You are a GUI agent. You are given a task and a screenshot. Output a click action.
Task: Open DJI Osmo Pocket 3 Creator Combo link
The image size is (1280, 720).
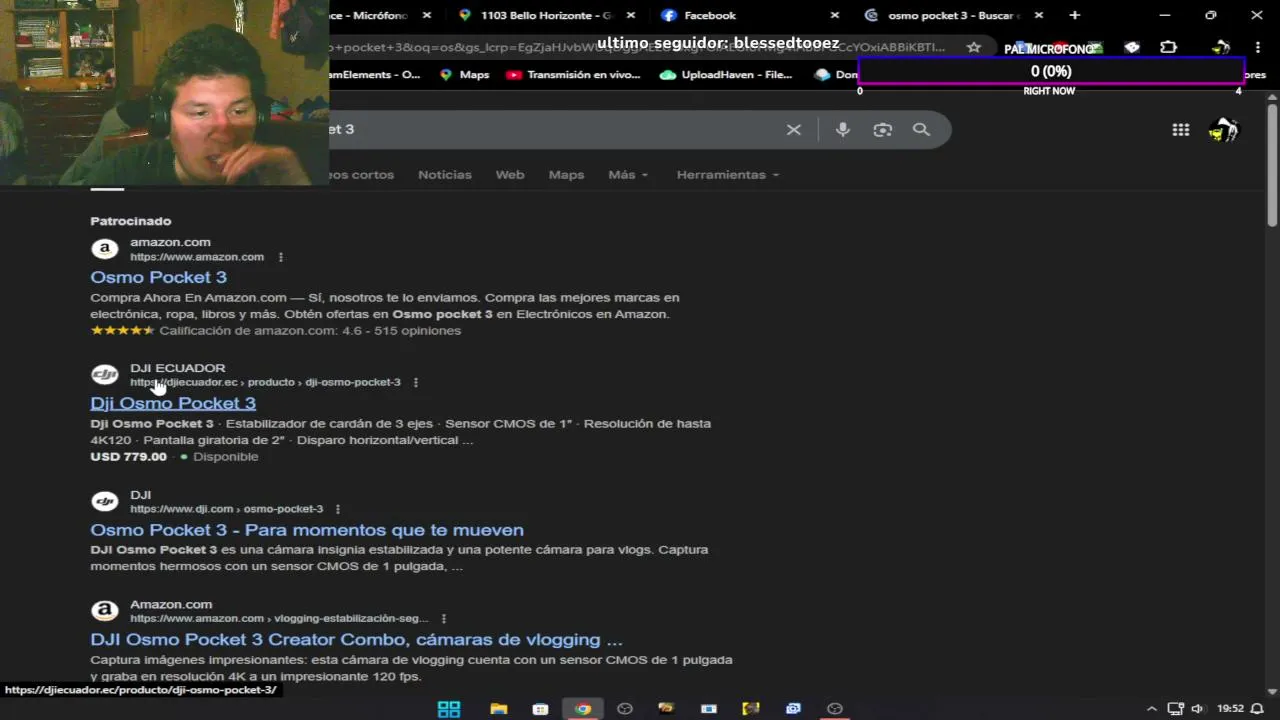[x=356, y=640]
